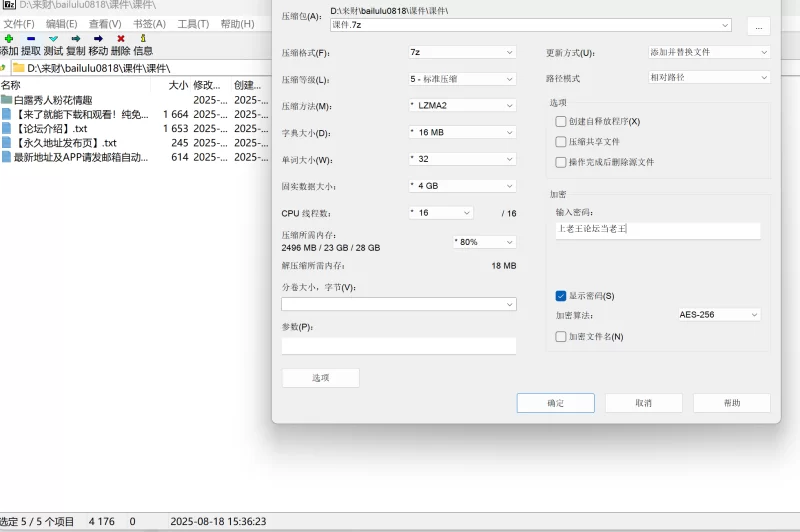The height and width of the screenshot is (532, 800).
Task: Click the browse ... button for archive
Action: coord(759,27)
